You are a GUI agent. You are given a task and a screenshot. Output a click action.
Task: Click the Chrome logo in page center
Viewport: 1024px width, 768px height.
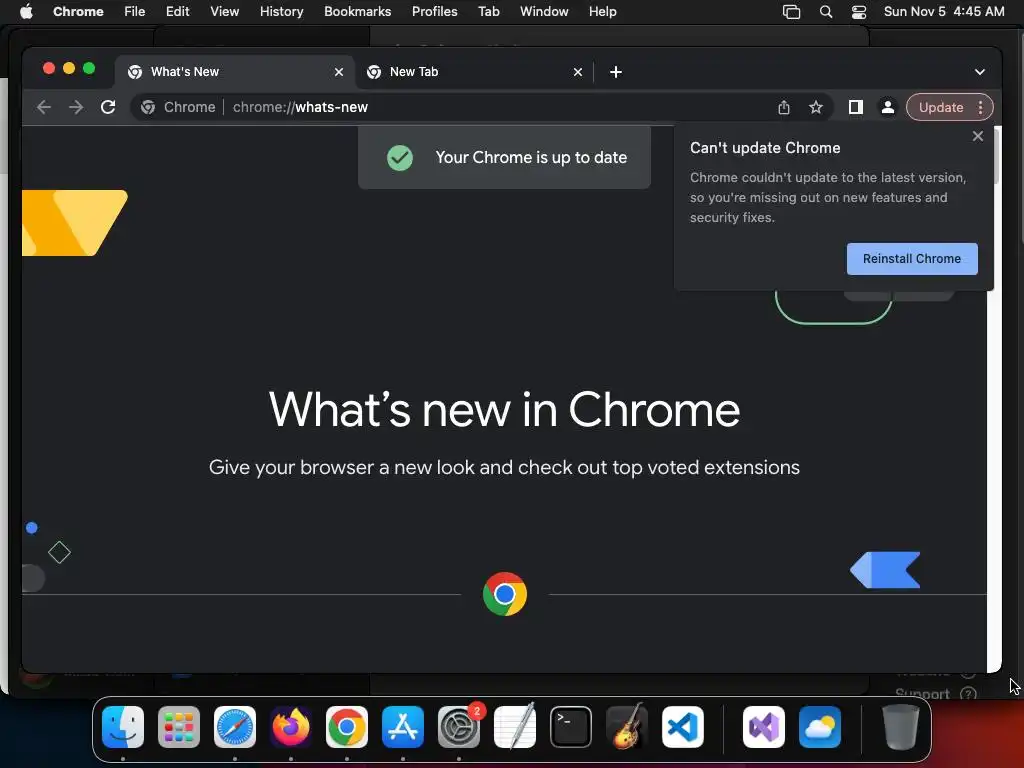coord(505,594)
